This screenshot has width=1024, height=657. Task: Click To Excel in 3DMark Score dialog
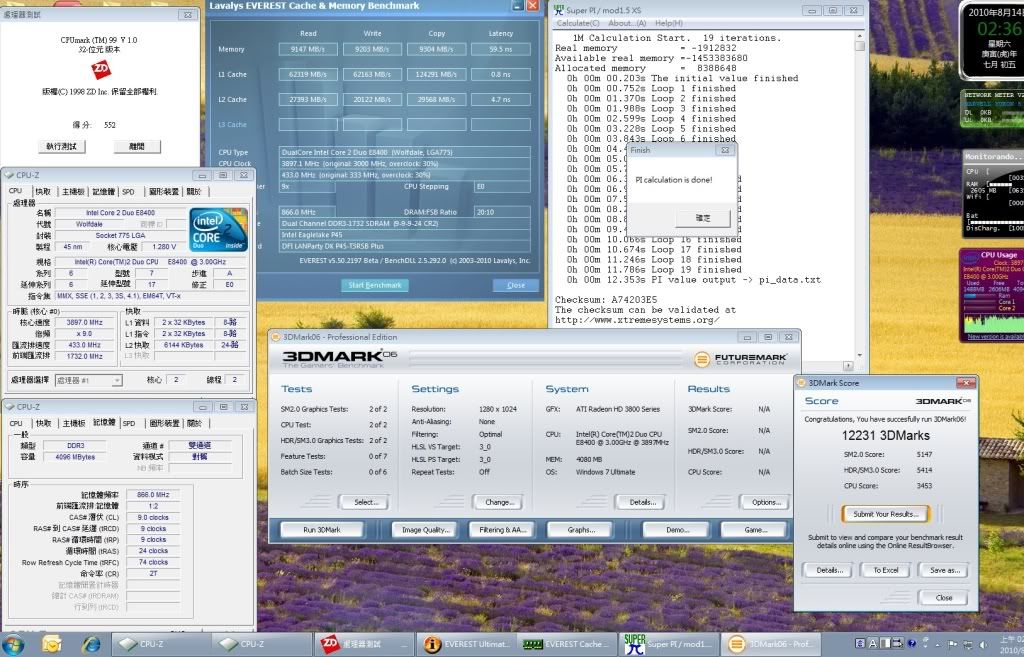click(x=886, y=570)
